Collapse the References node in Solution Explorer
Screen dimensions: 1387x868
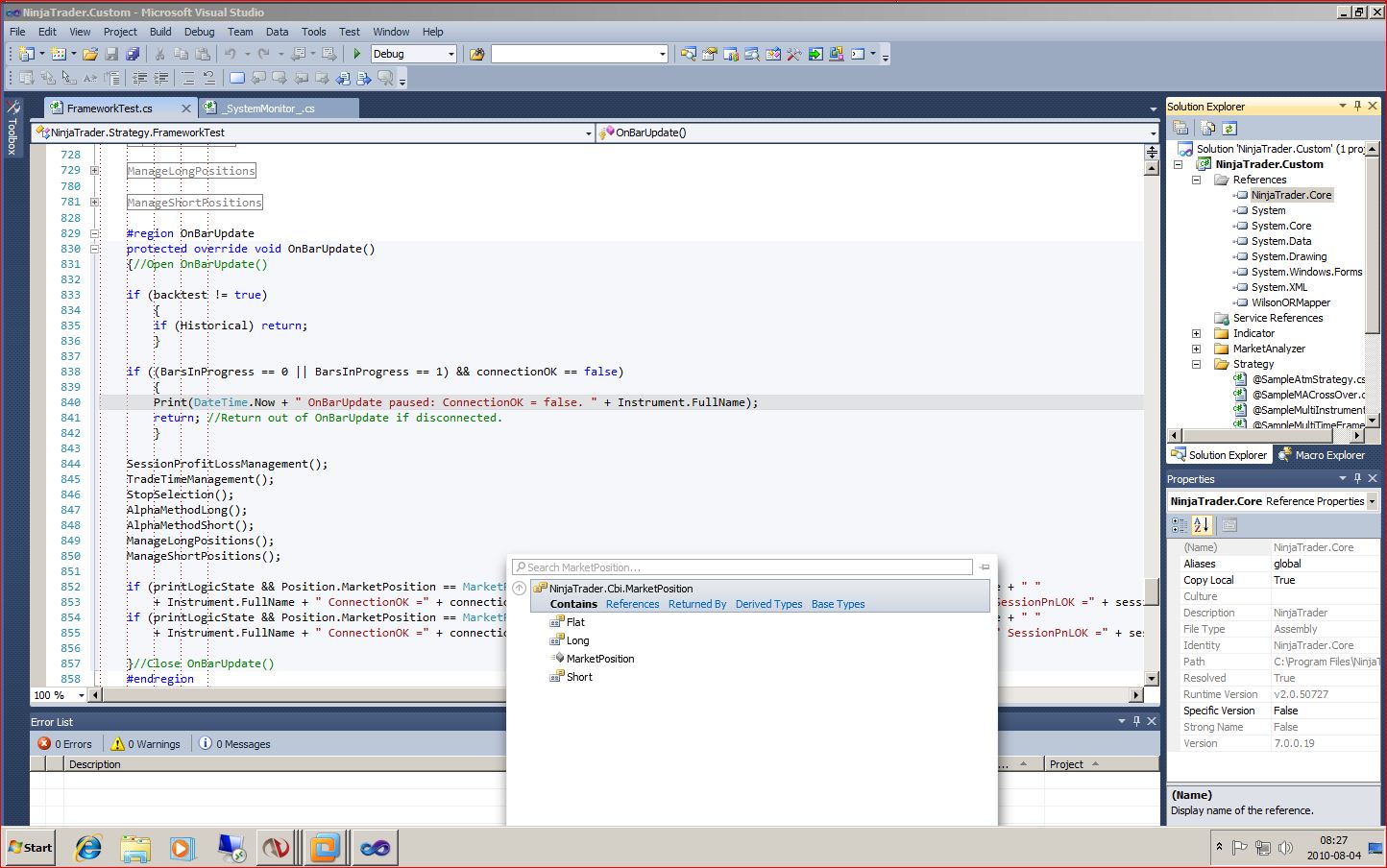coord(1197,180)
